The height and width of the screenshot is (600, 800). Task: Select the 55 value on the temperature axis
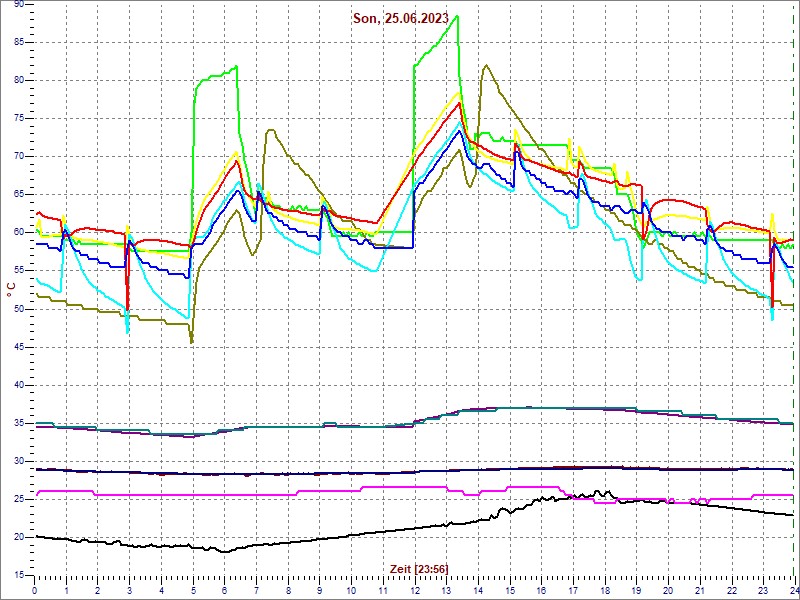pyautogui.click(x=19, y=271)
